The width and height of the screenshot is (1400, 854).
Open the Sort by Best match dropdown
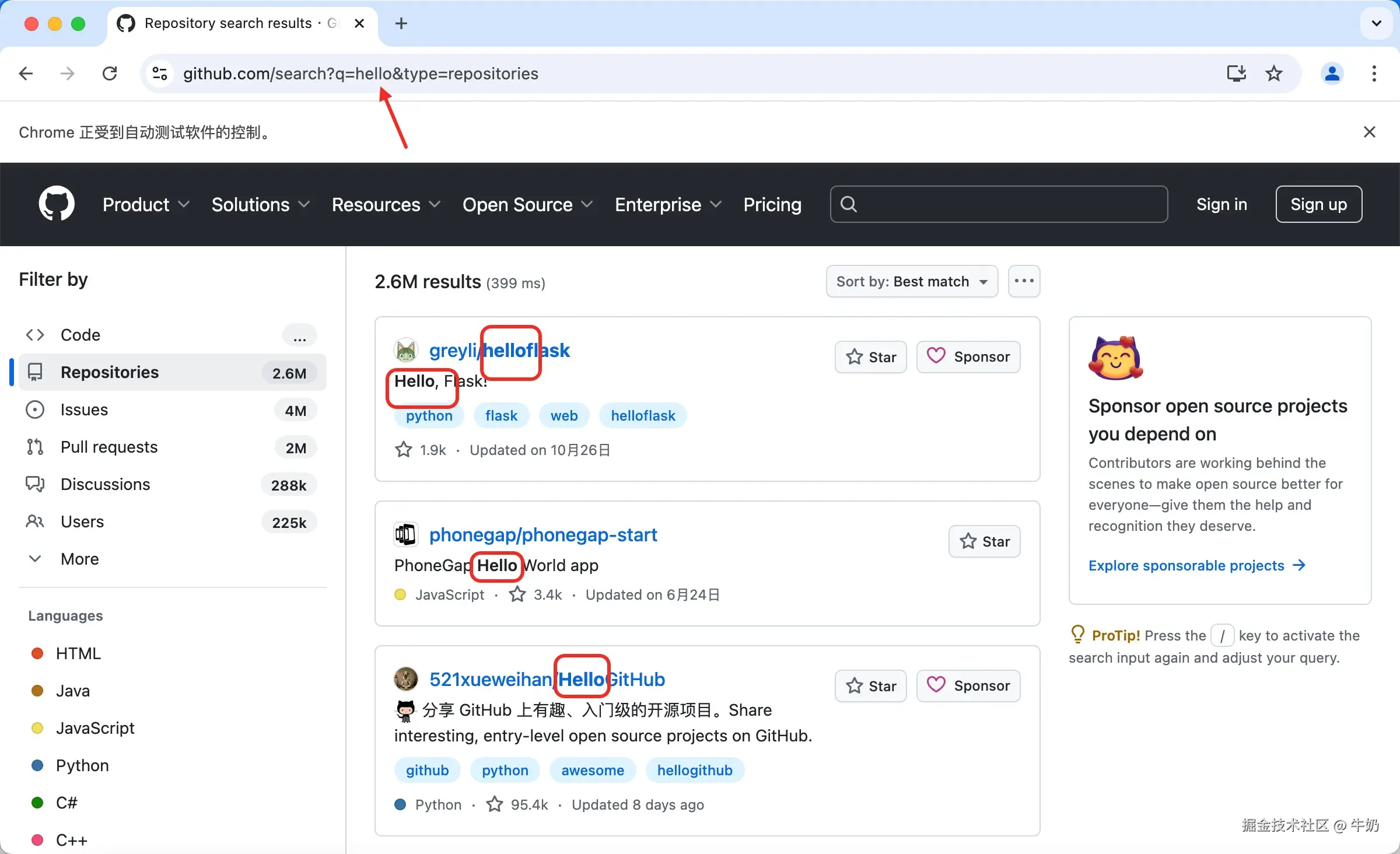(912, 281)
